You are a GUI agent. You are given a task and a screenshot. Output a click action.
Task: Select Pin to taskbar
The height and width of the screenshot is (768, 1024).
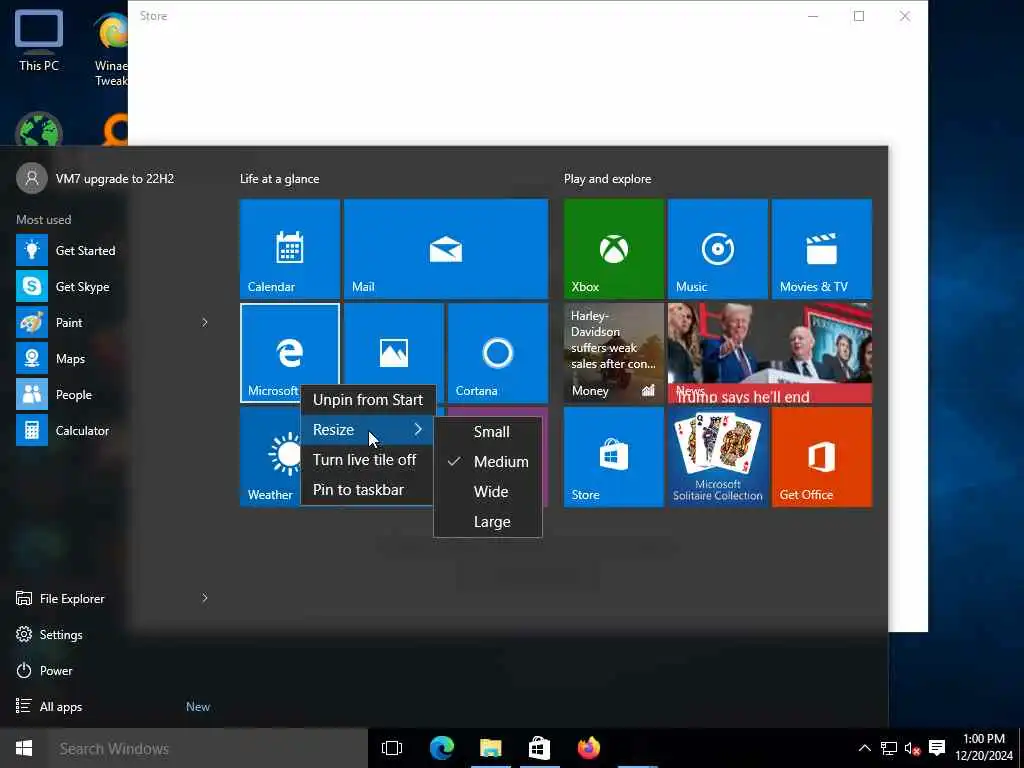pos(367,490)
